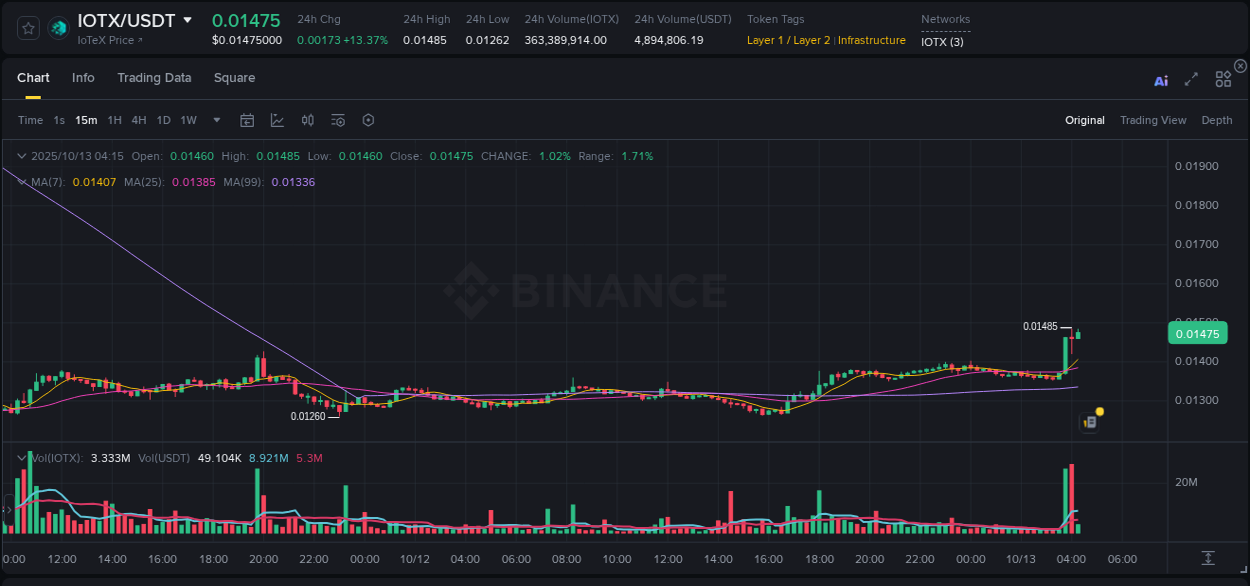Switch to Trading View mode
This screenshot has height=586, width=1250.
click(x=1153, y=120)
